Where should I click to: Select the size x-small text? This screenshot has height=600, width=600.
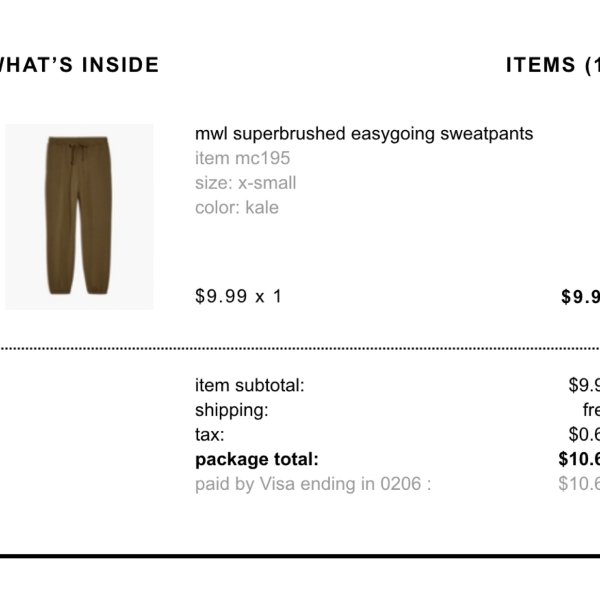coord(246,183)
